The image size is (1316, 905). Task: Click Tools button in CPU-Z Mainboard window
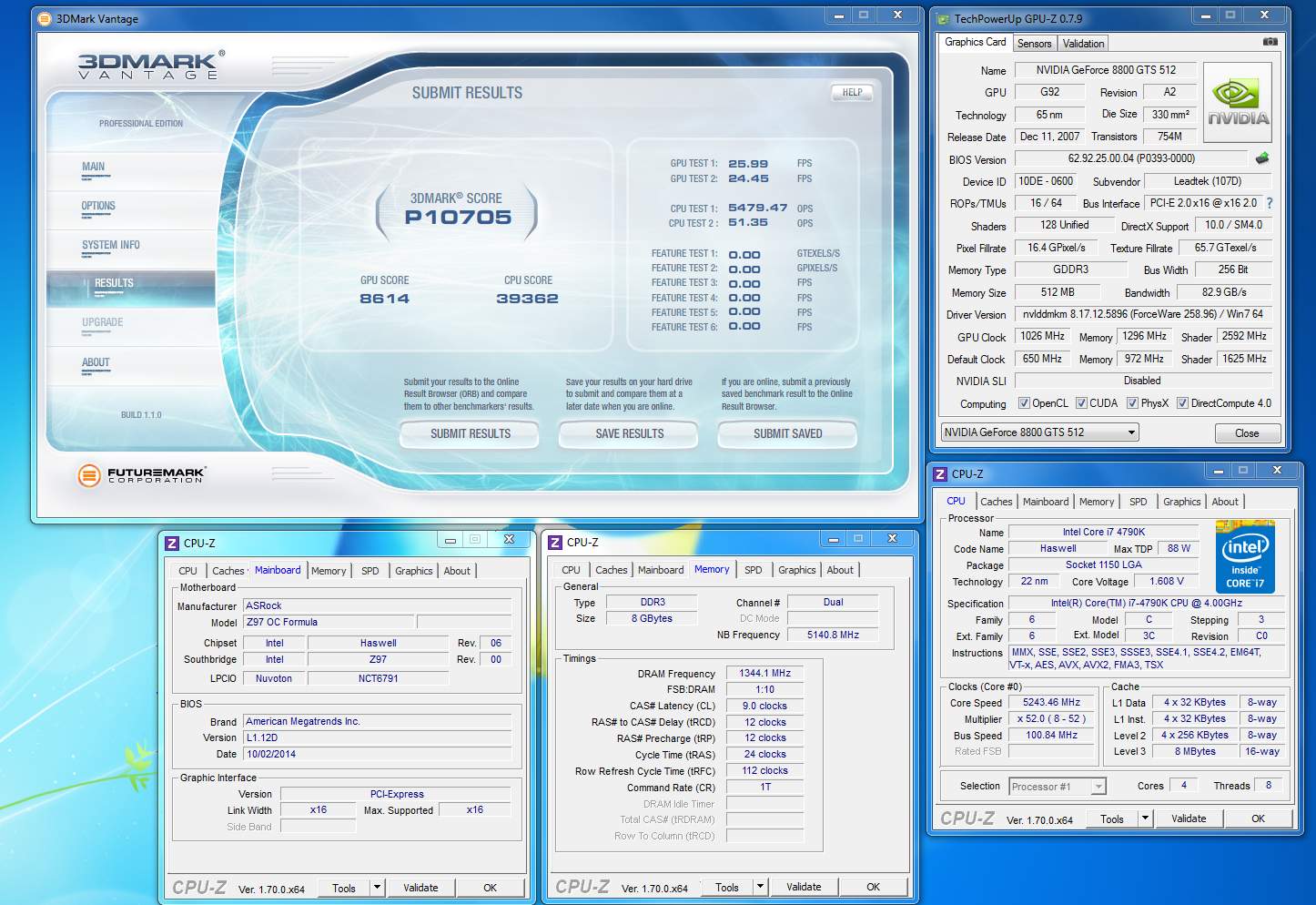343,888
